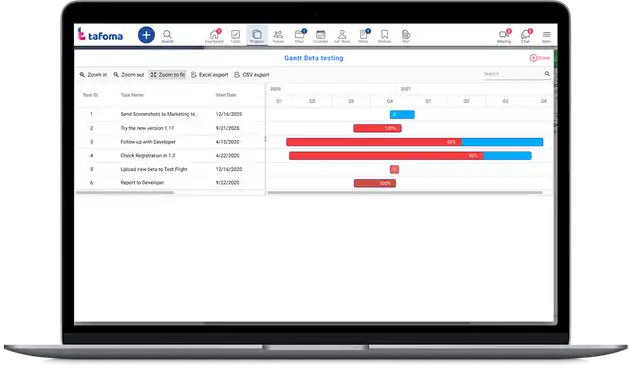Click the red progress bar of Follow up with Developer
Screen dimensions: 630x367
374,142
